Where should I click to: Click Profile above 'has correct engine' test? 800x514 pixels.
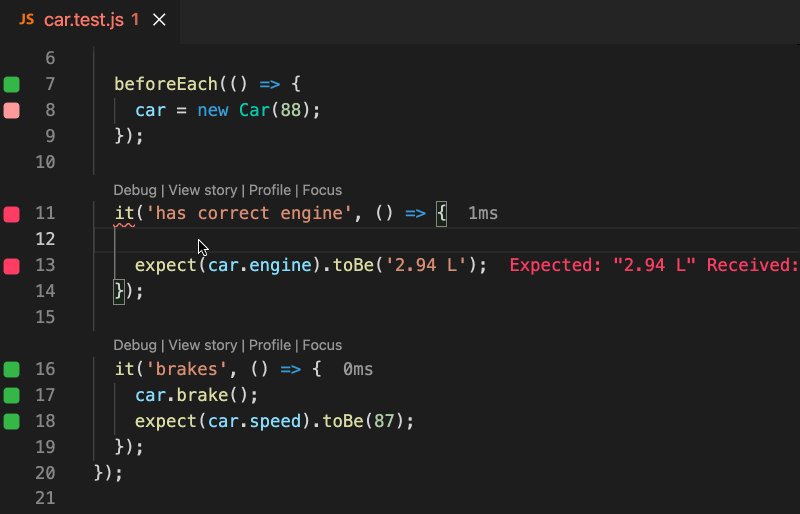[x=269, y=190]
